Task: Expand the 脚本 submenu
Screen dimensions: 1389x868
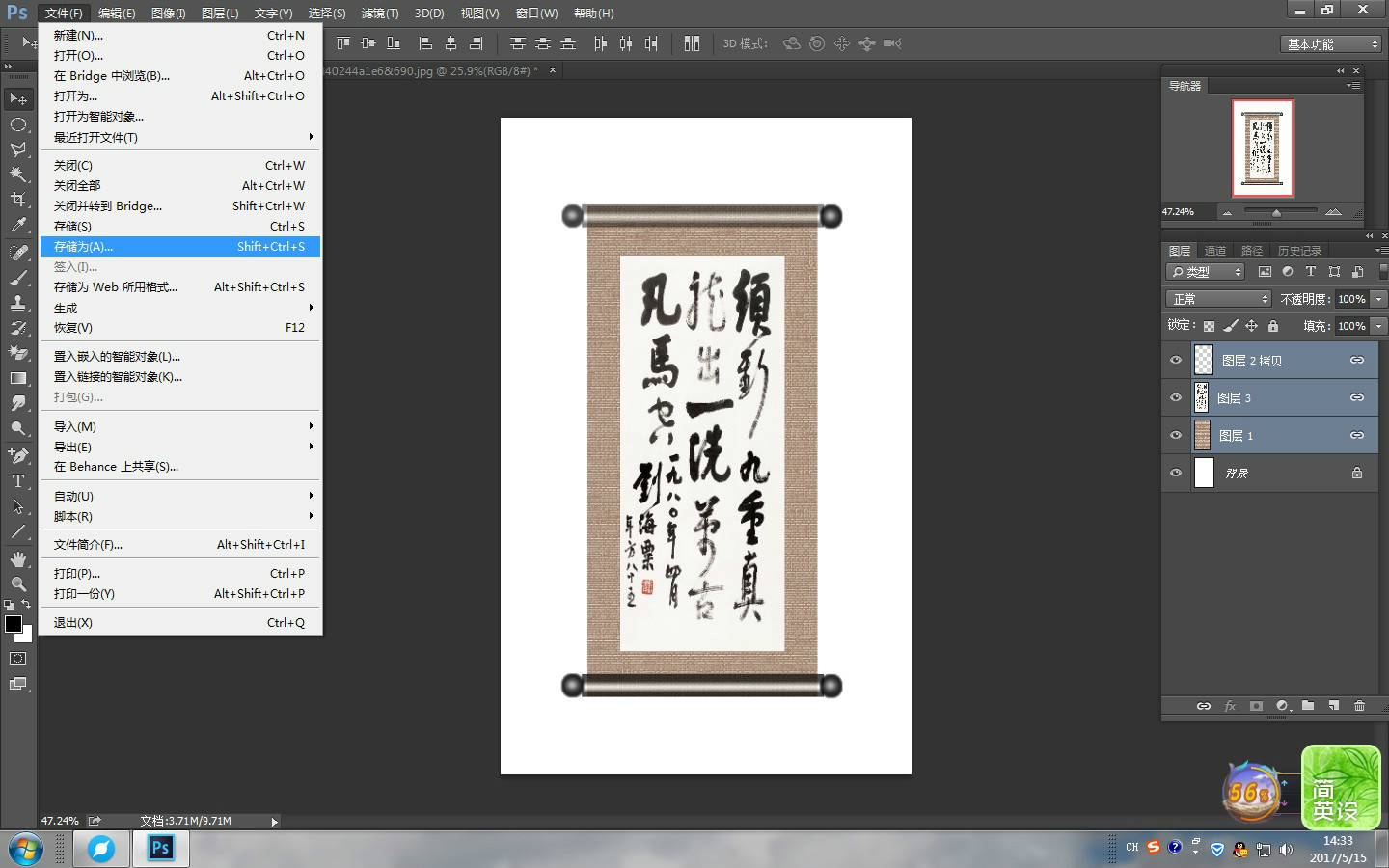Action: tap(179, 516)
